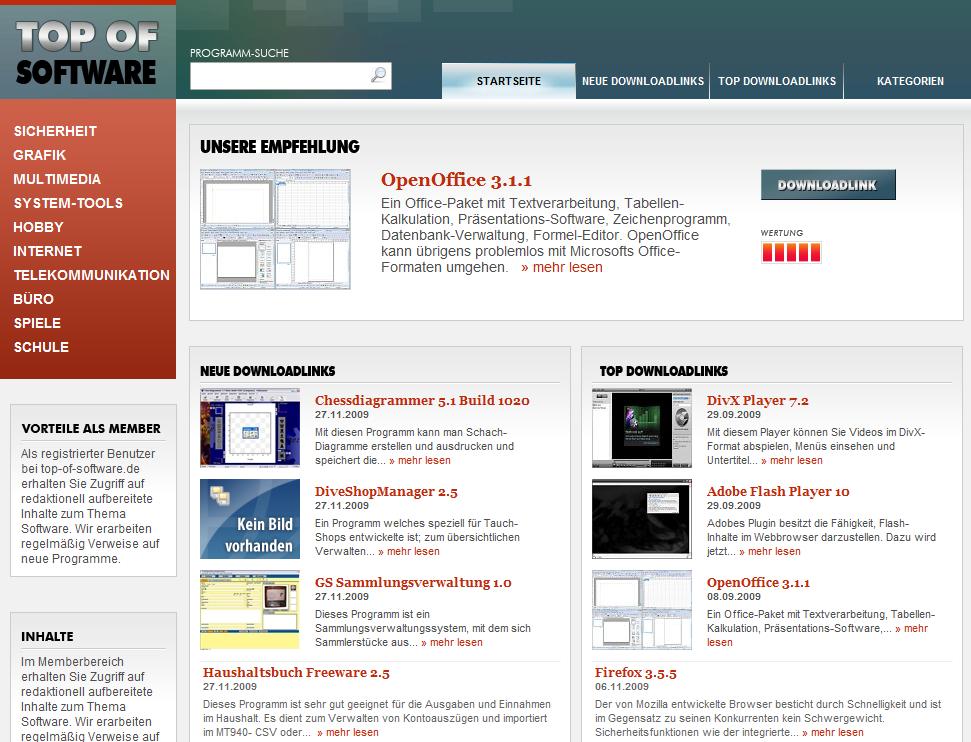Open the GS Sammlungsverwaltung screenshot
Screen dimensions: 971x742
(x=251, y=610)
